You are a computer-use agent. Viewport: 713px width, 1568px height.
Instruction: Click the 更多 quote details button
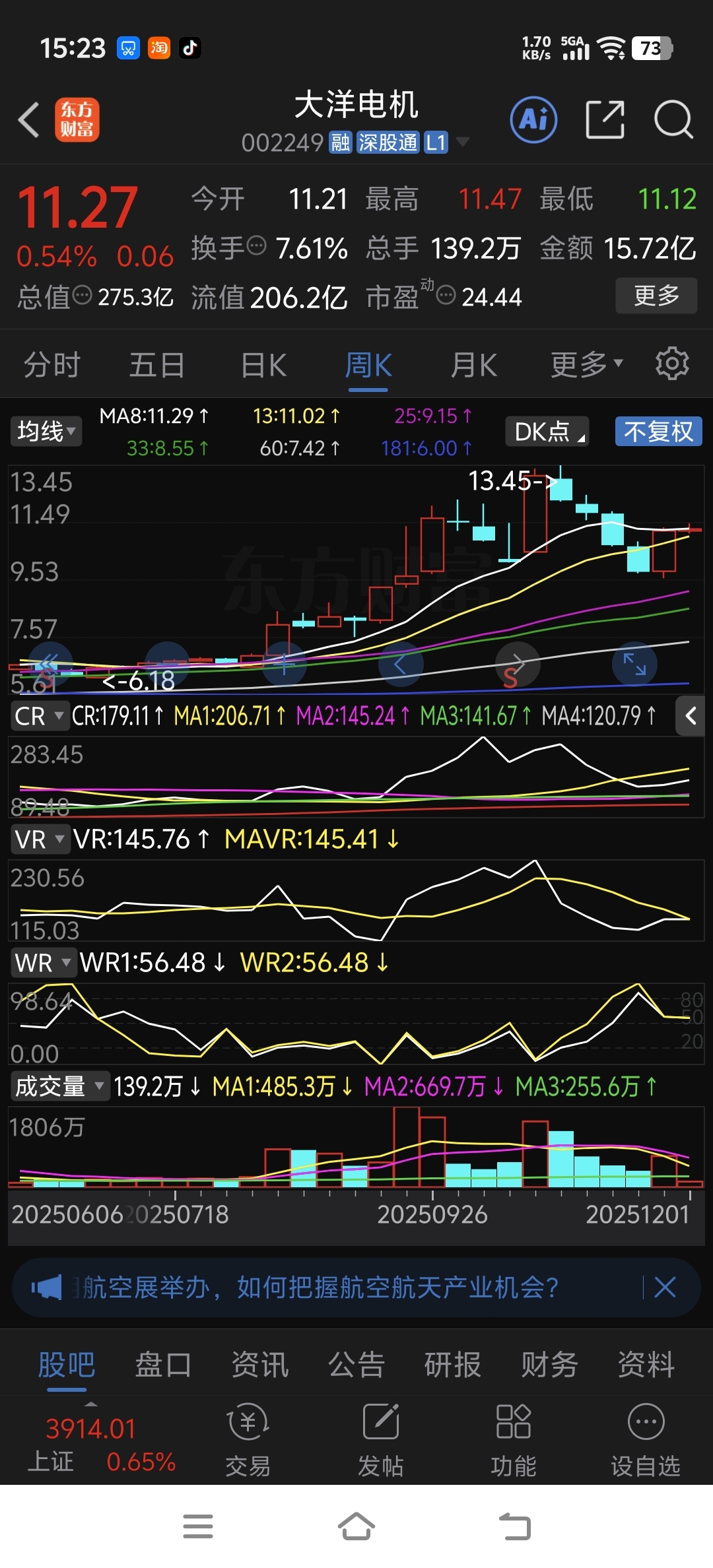(x=656, y=295)
